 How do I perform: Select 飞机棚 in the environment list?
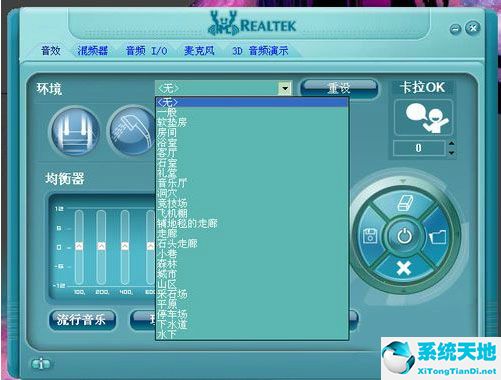(x=252, y=213)
